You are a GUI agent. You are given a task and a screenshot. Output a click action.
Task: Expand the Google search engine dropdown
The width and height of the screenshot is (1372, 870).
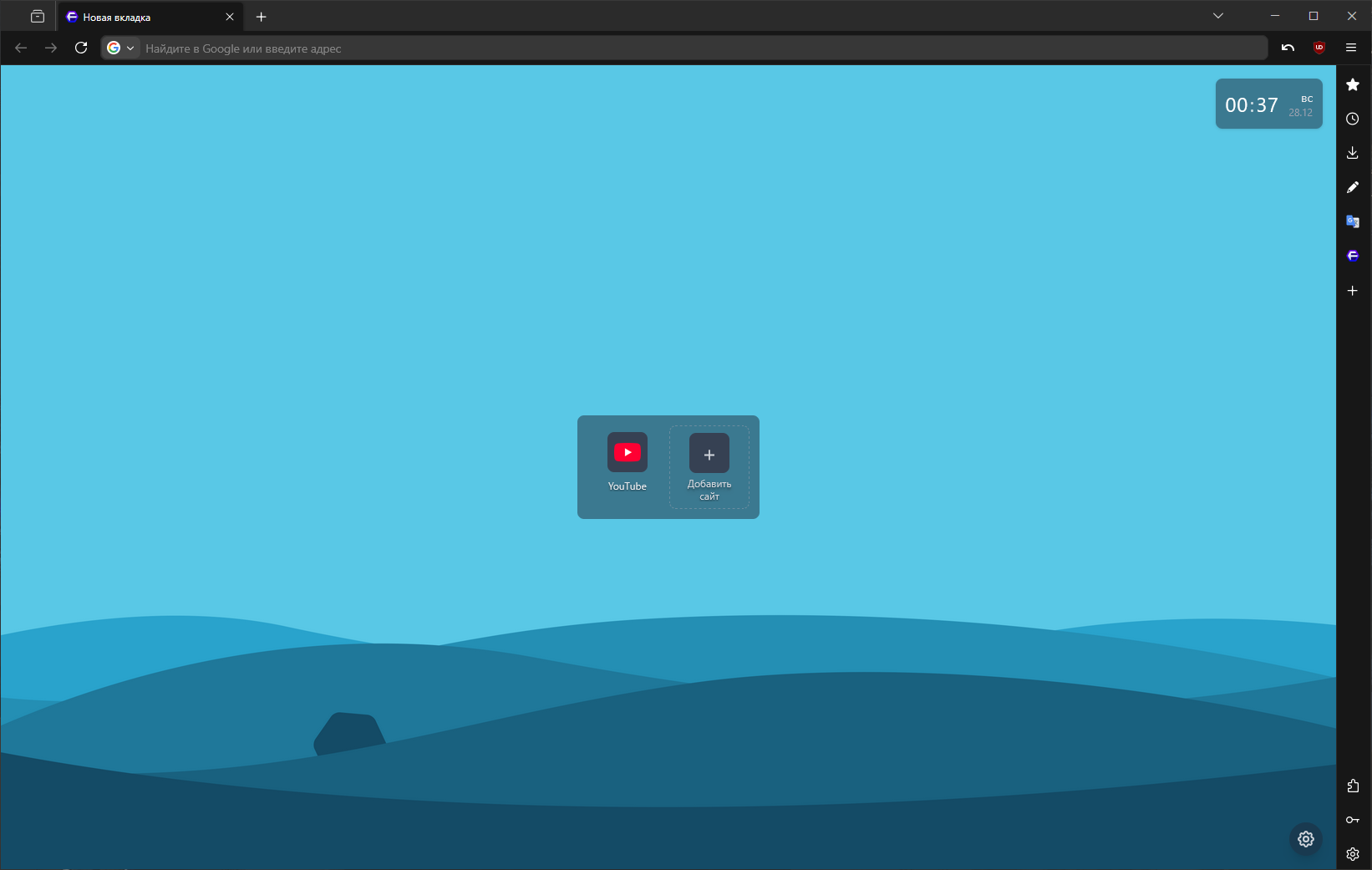(x=120, y=48)
